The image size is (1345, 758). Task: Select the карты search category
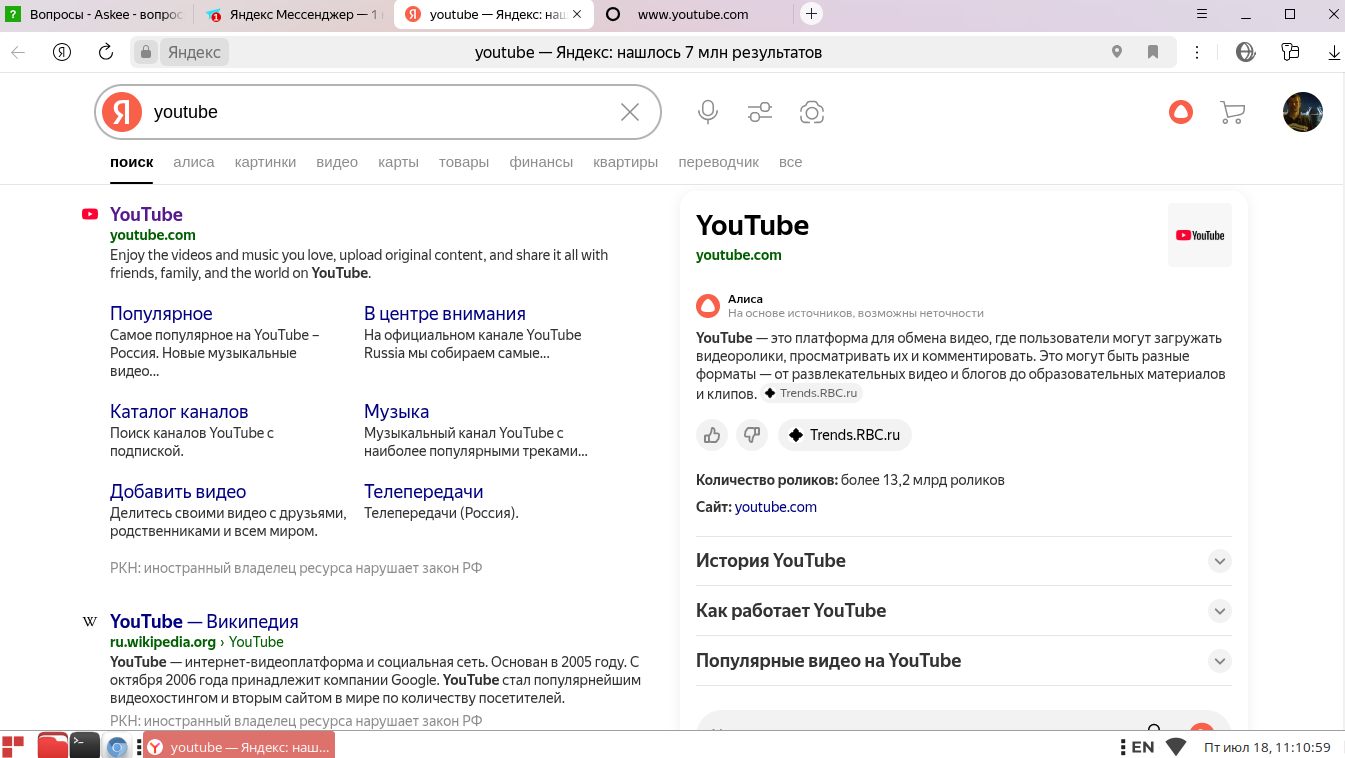(398, 162)
